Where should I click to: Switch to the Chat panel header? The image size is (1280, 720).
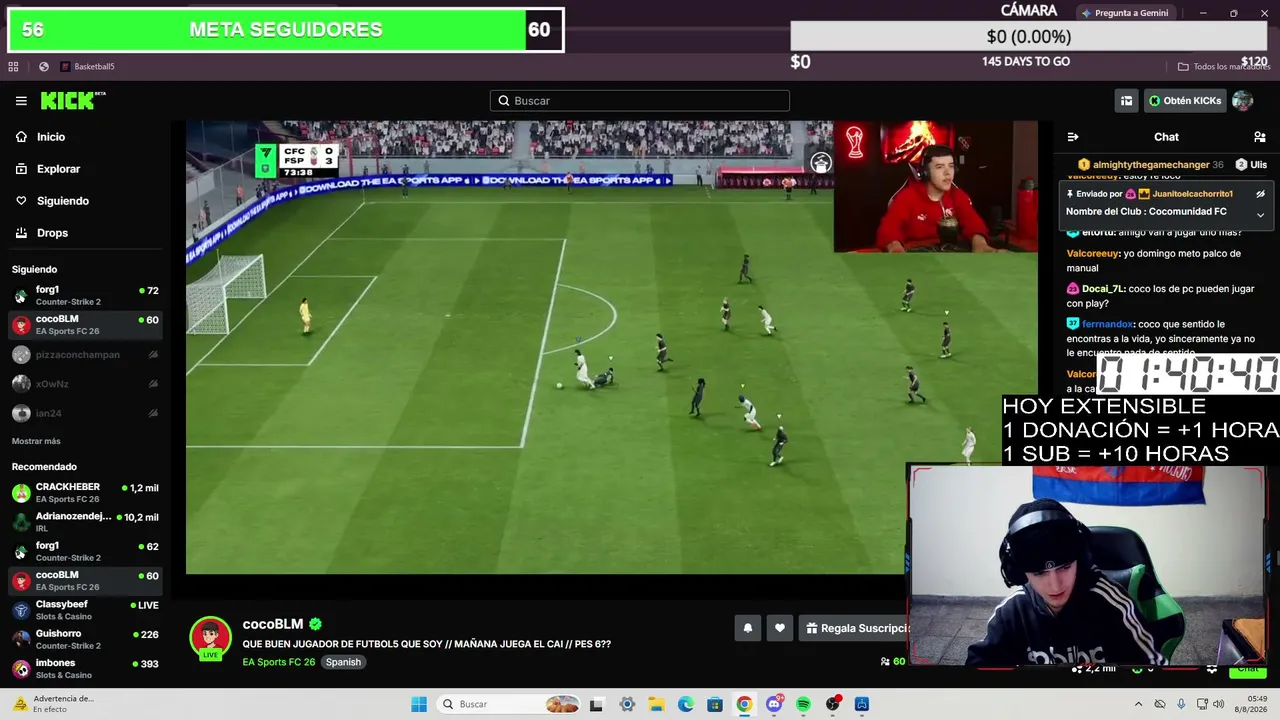1166,137
